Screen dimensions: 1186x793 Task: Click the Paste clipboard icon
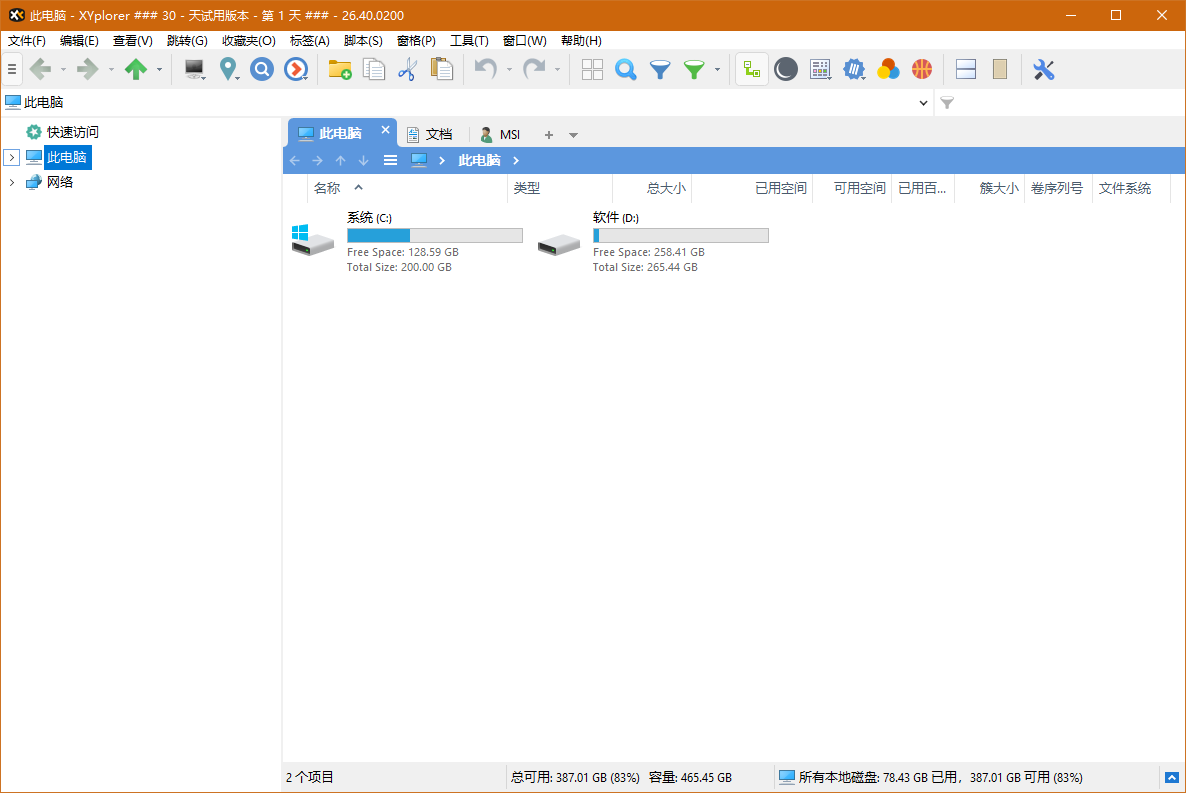tap(442, 70)
